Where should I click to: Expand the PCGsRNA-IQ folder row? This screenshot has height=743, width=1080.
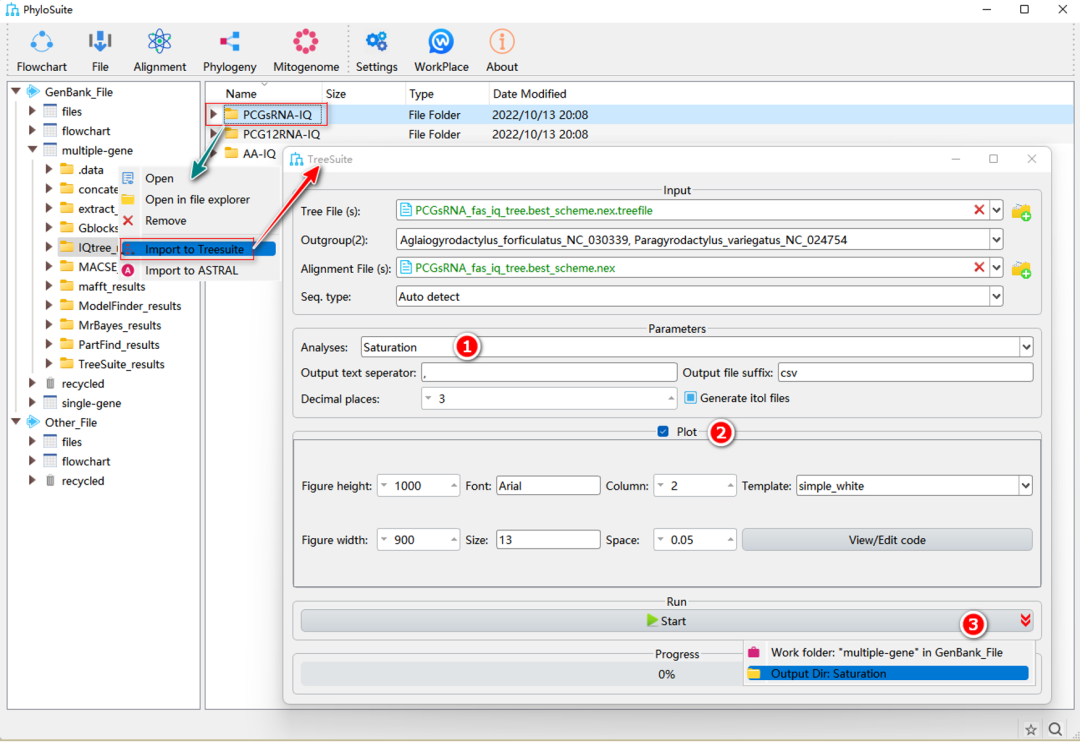tap(214, 114)
